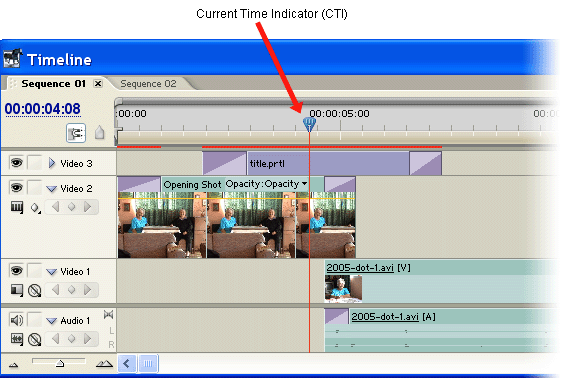561x378 pixels.
Task: Click the work area bar start handle
Action: (x=118, y=136)
